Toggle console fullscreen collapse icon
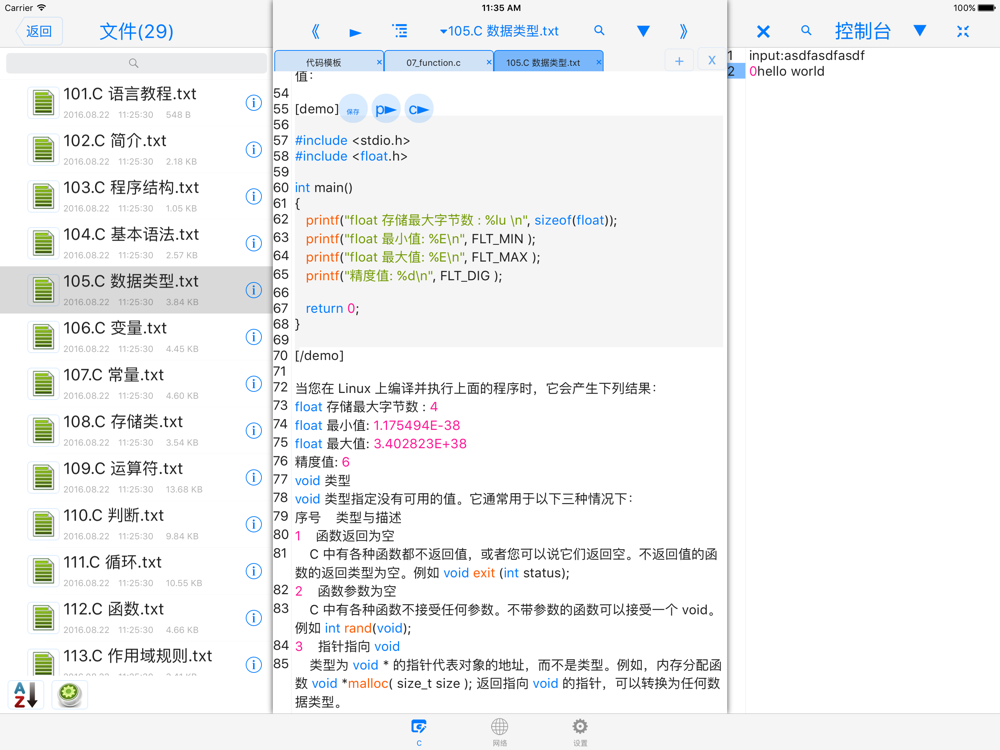This screenshot has height=750, width=1000. pos(963,31)
